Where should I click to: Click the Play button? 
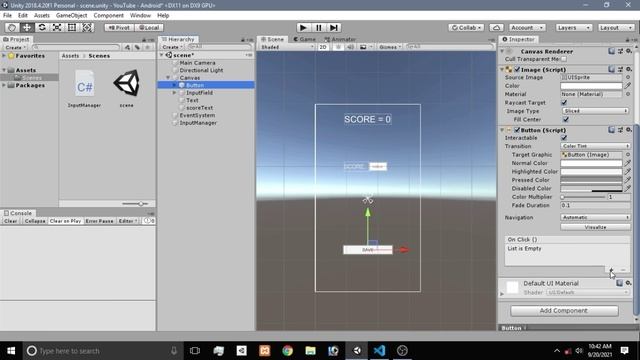pyautogui.click(x=303, y=27)
